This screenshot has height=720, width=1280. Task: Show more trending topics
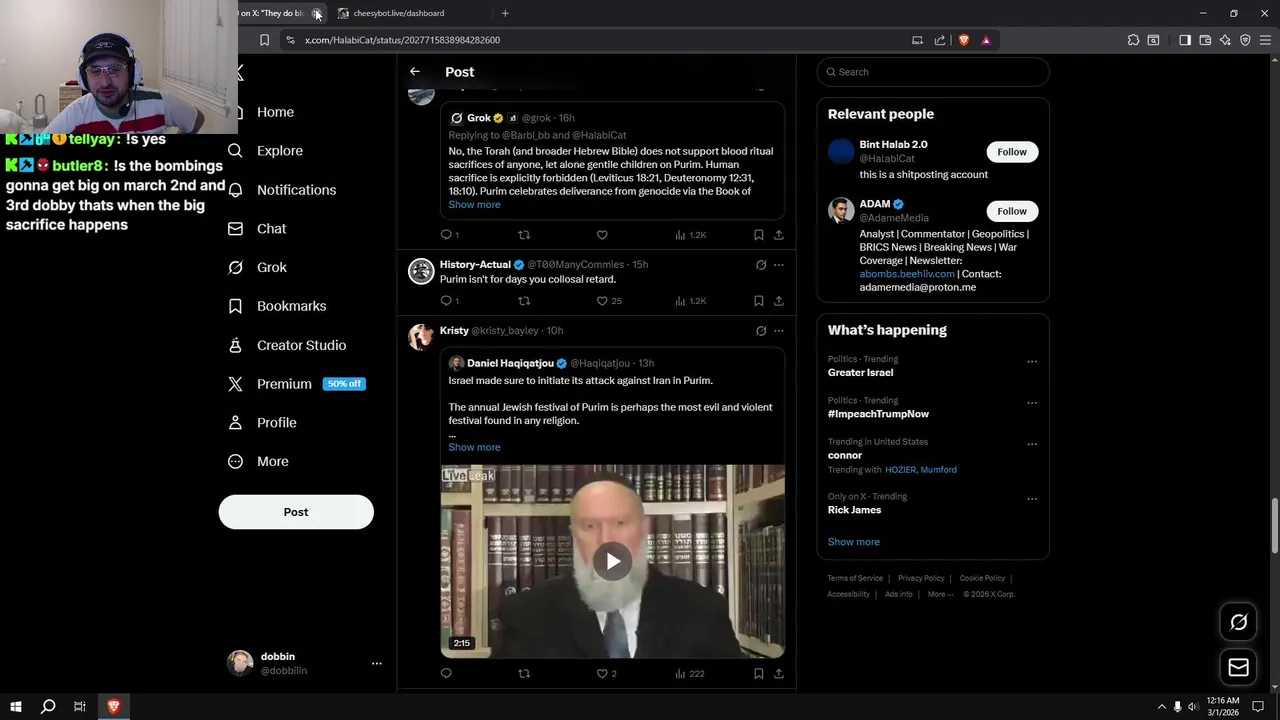[x=853, y=542]
